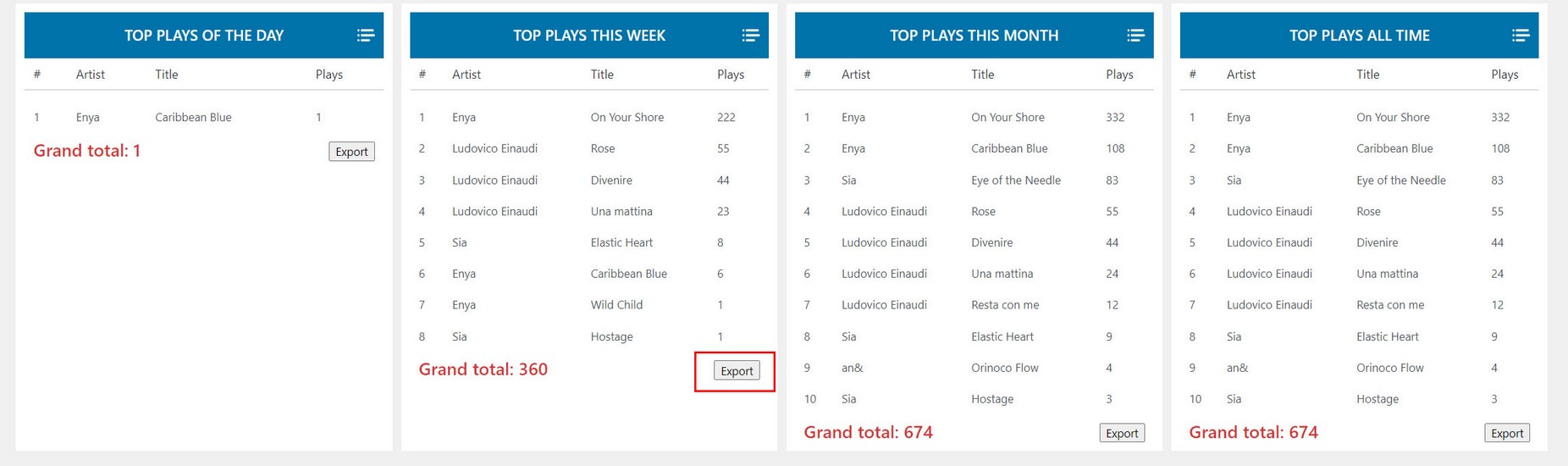Click the Plays column header in Top Plays All Time
This screenshot has width=1568, height=466.
[1505, 75]
